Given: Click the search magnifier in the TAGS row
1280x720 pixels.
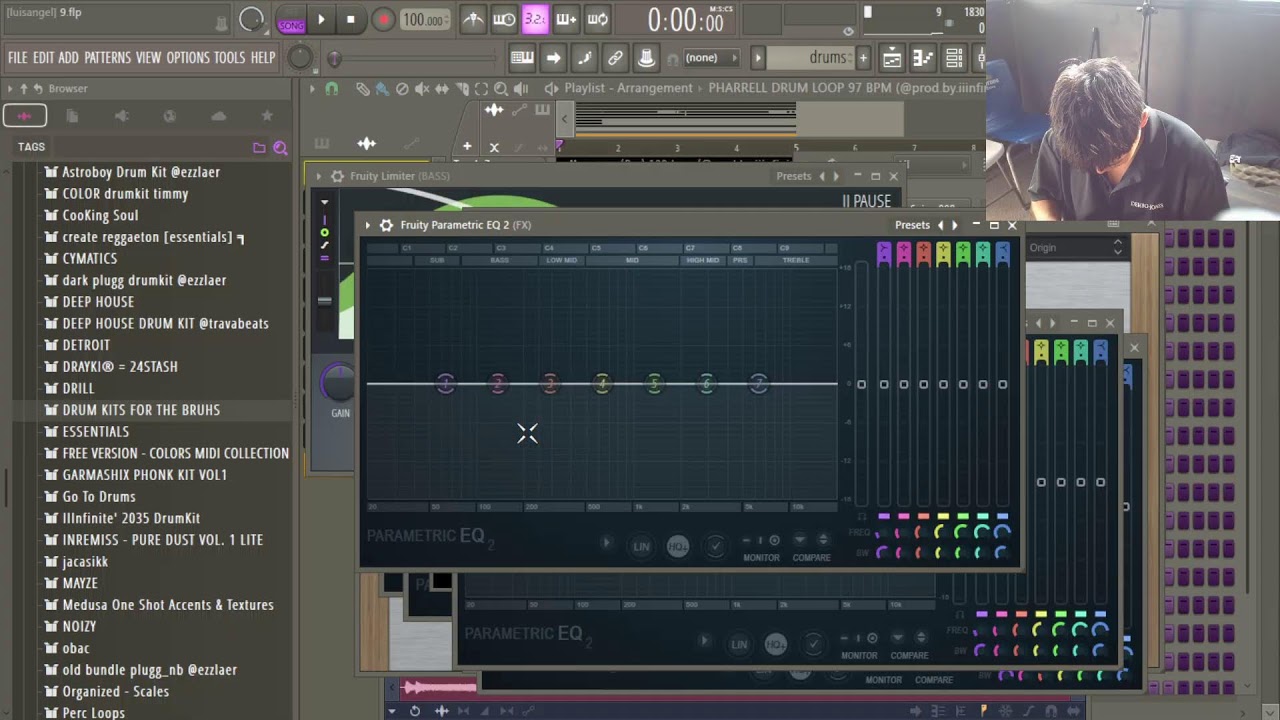Looking at the screenshot, I should [280, 148].
